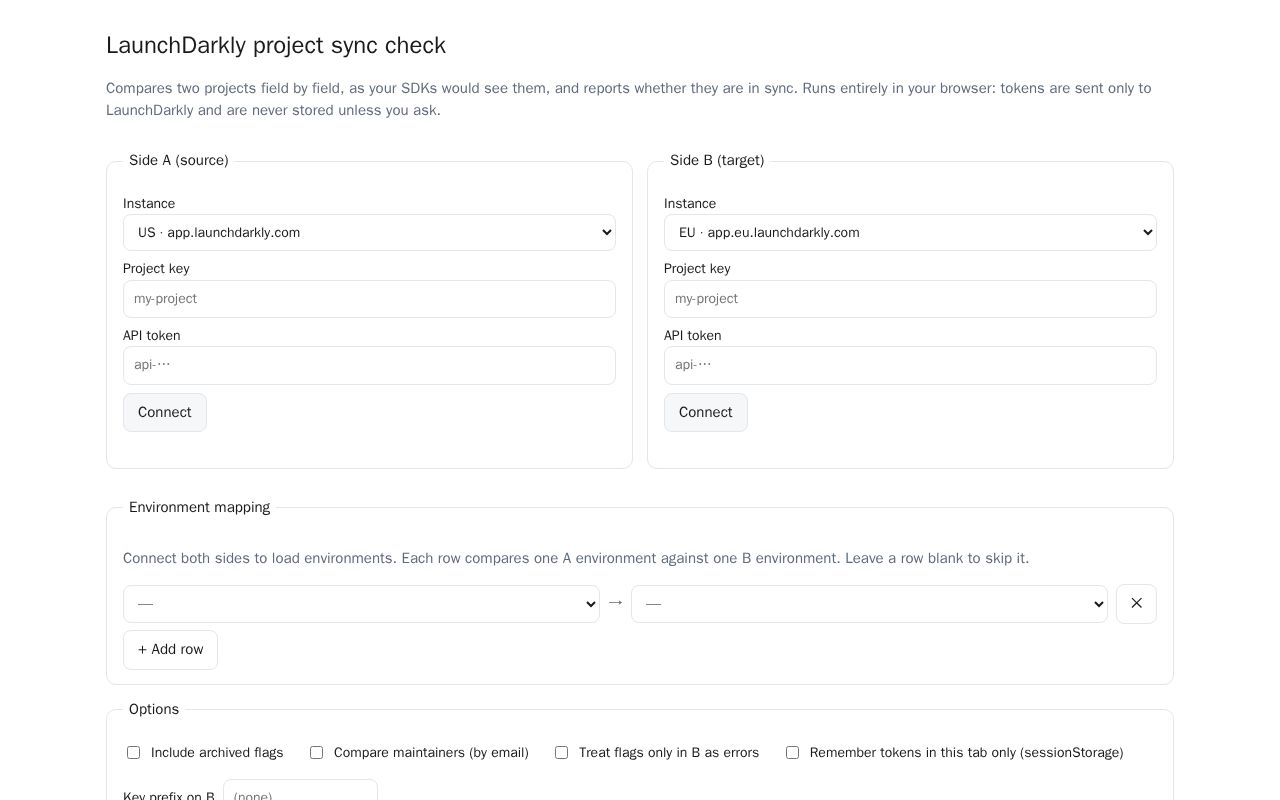Click the Key prefix on B input

click(300, 790)
